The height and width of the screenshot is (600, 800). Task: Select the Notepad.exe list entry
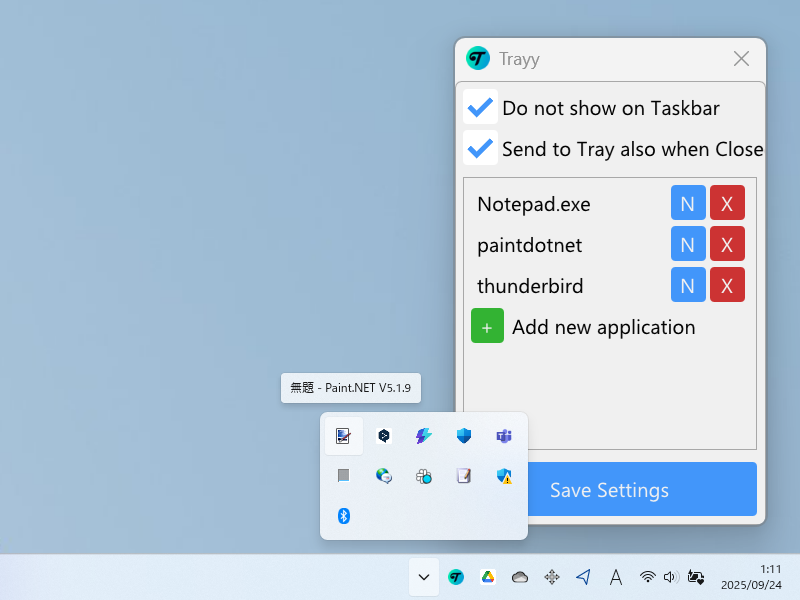(x=534, y=204)
